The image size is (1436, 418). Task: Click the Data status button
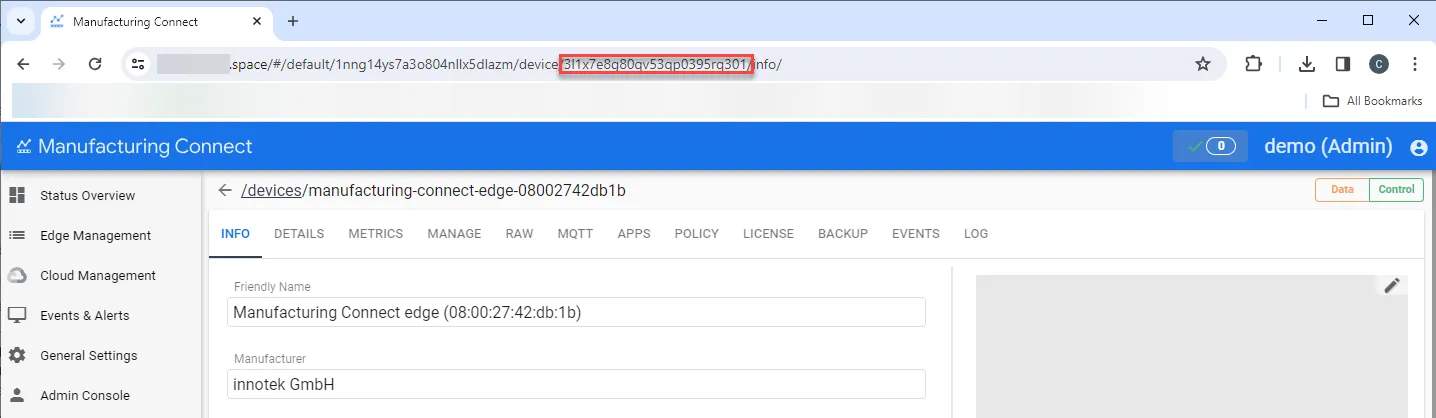pyautogui.click(x=1342, y=190)
